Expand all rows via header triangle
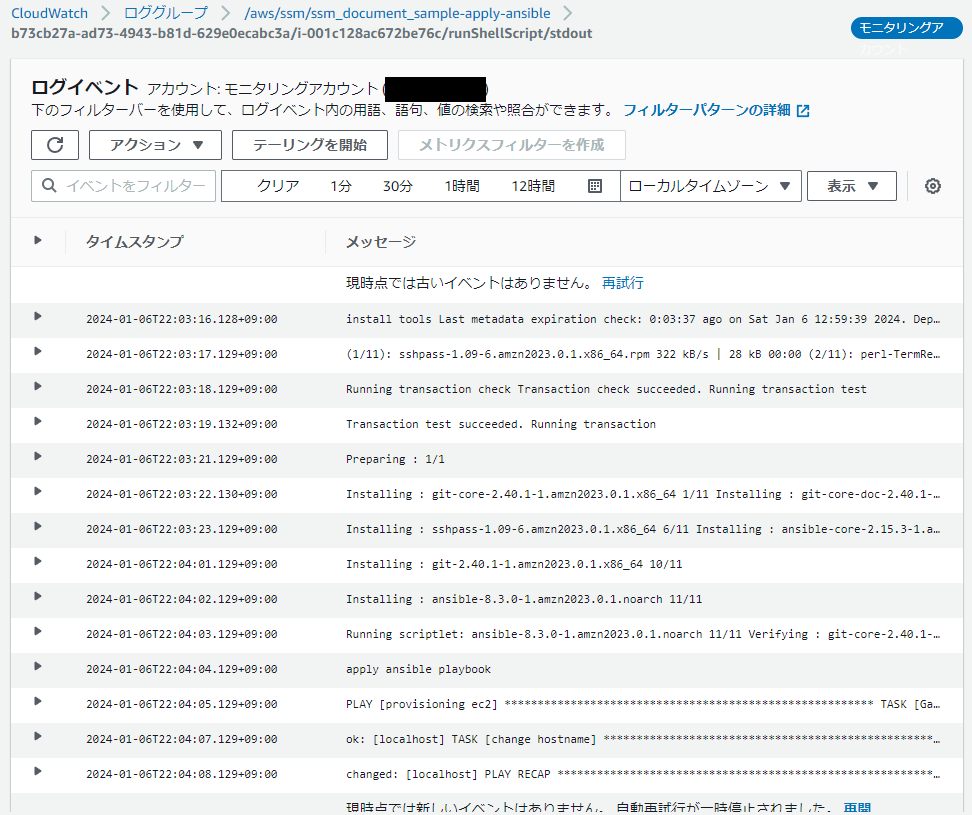 click(x=38, y=240)
